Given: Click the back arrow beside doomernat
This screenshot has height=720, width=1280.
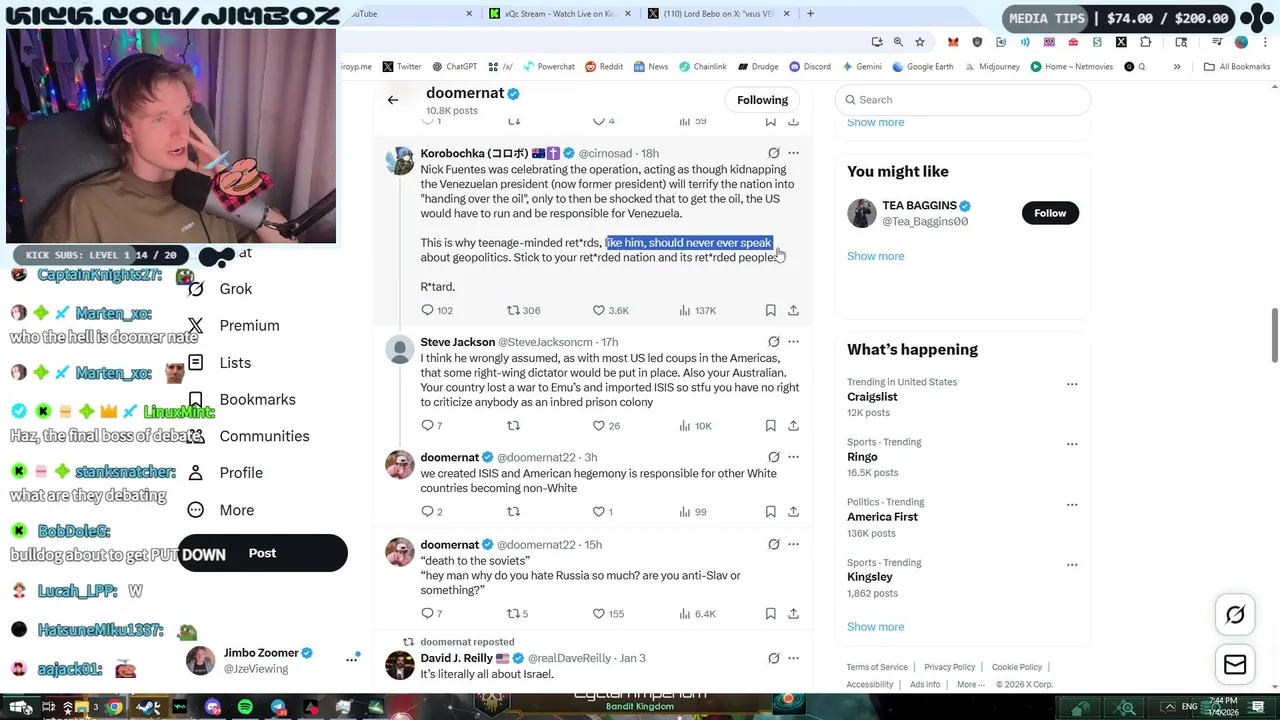Looking at the screenshot, I should [x=393, y=100].
